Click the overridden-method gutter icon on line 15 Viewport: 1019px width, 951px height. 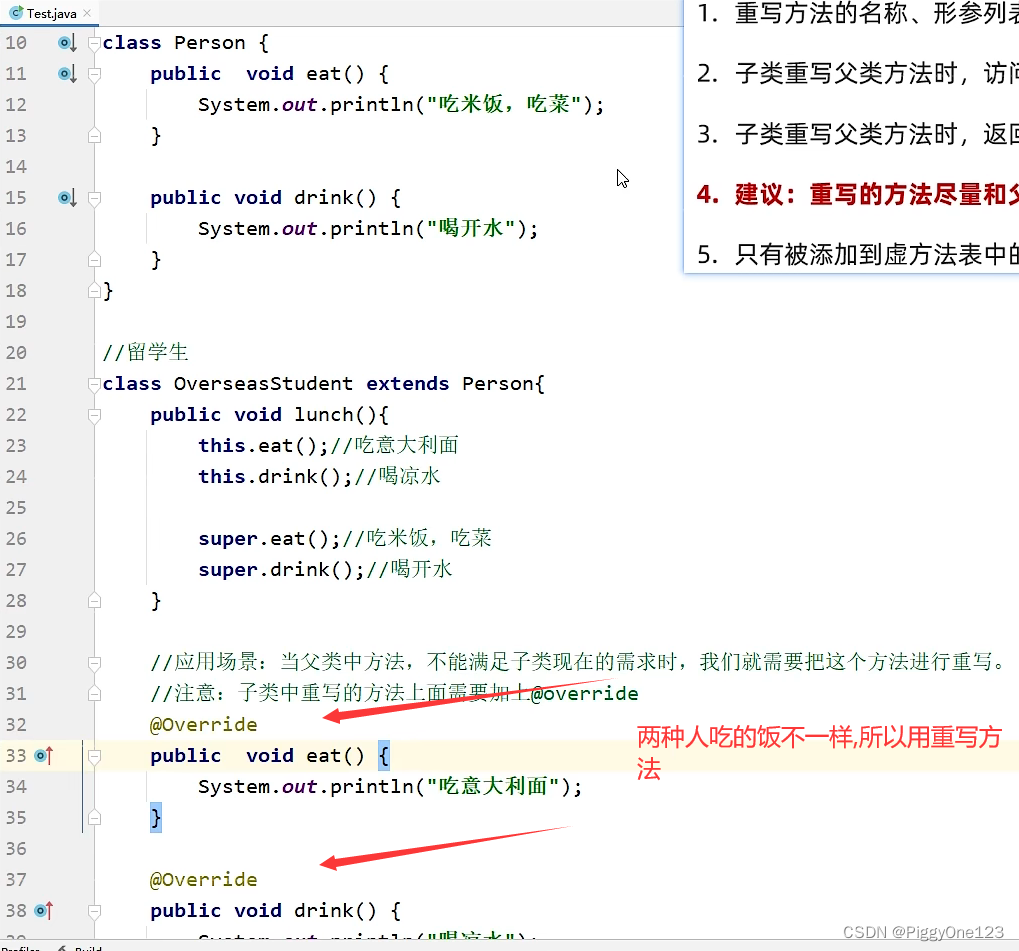pos(67,198)
